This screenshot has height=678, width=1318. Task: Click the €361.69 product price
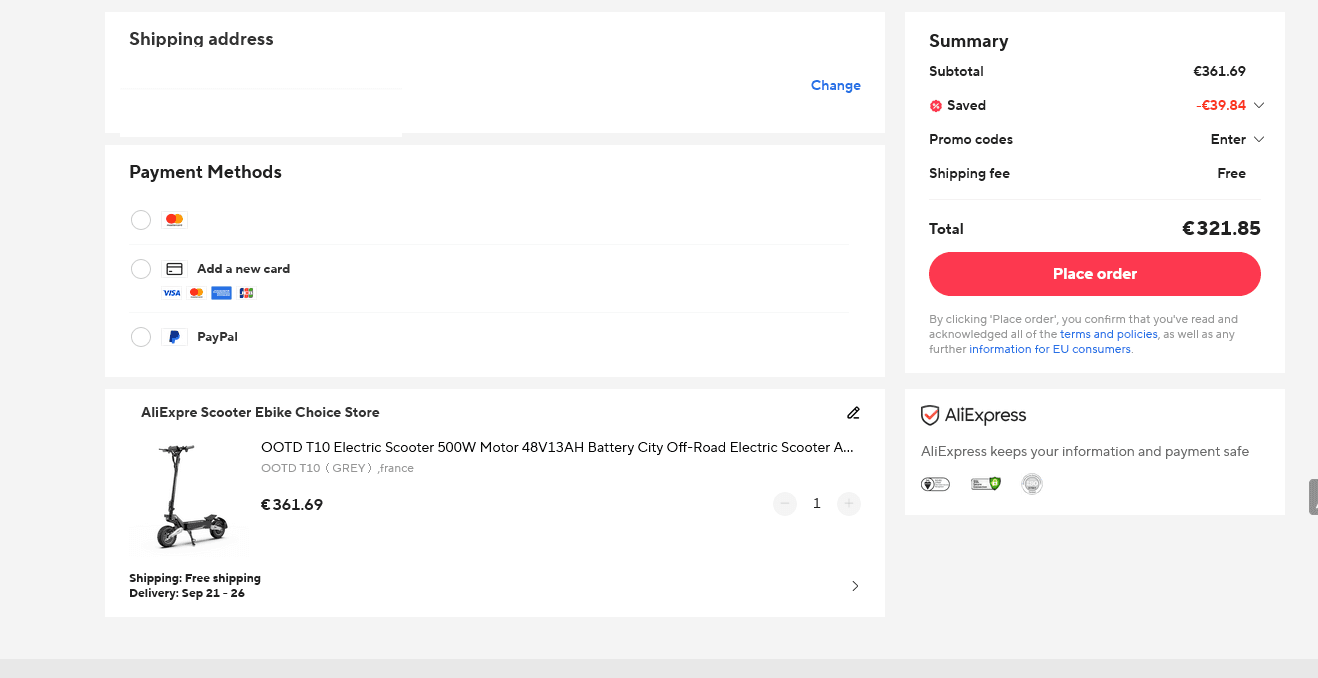click(292, 505)
